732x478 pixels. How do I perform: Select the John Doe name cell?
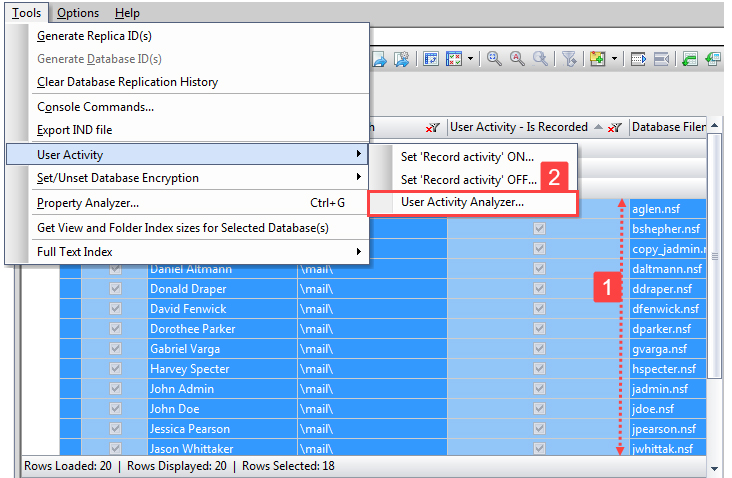pyautogui.click(x=222, y=409)
